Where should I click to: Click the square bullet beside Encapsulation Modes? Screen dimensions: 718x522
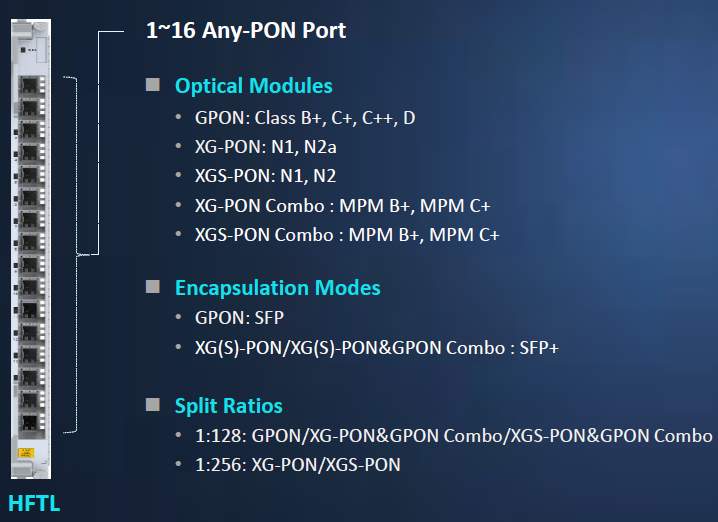coord(152,287)
